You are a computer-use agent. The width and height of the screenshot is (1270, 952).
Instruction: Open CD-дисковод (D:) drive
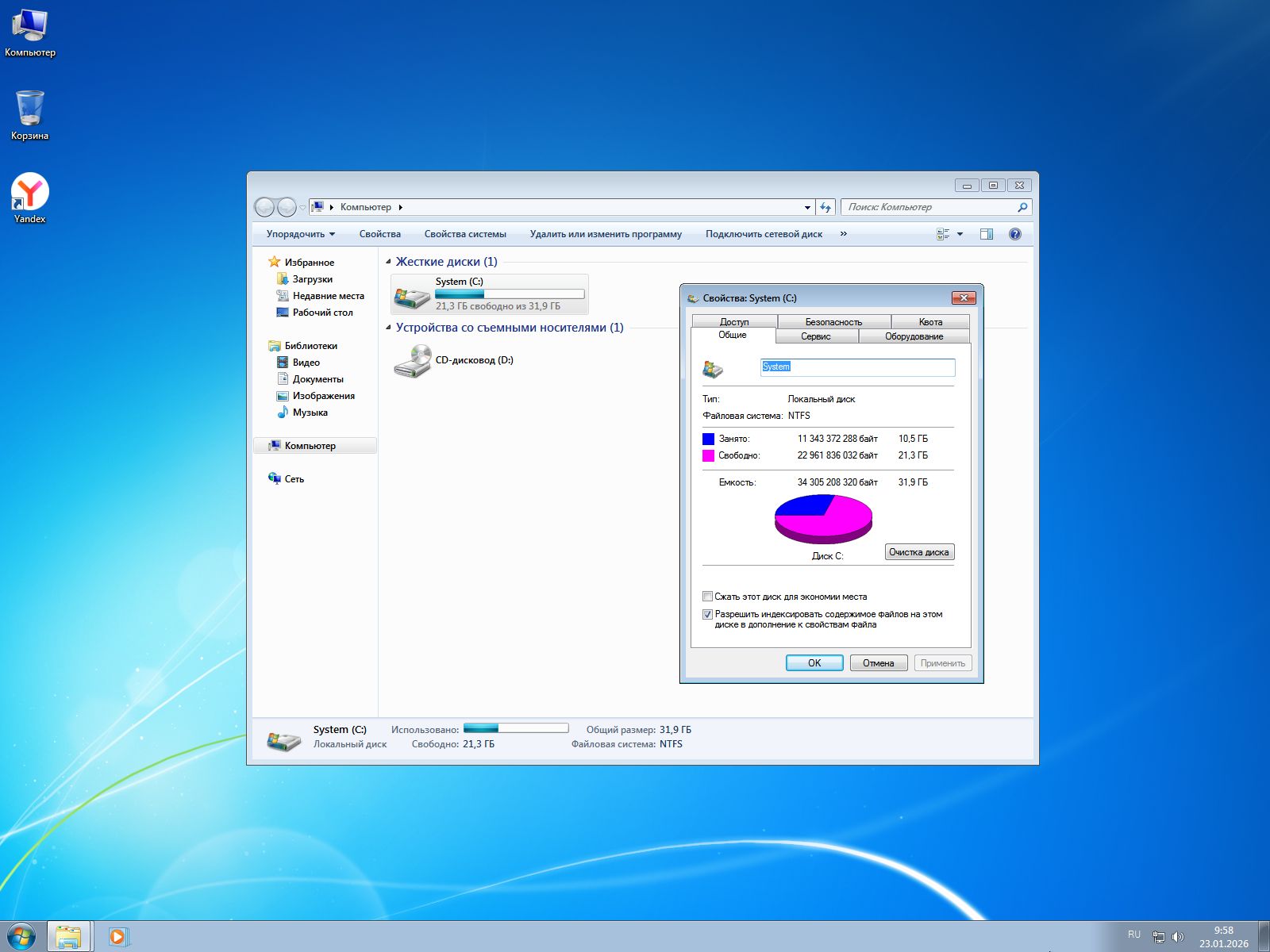coord(474,359)
